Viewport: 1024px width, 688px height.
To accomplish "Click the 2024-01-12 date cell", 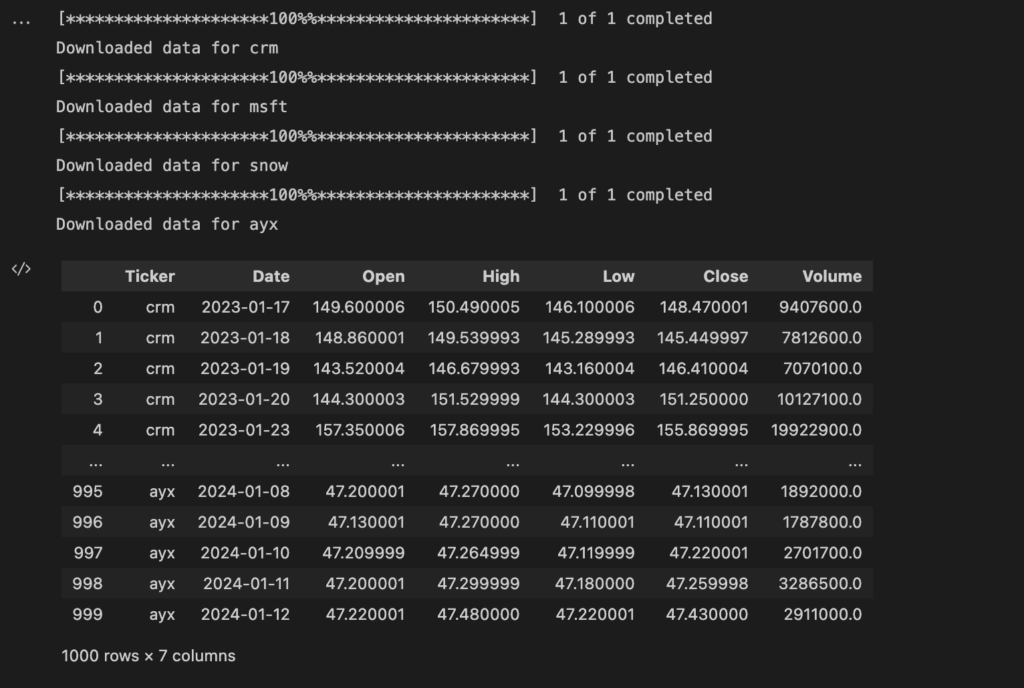I will tap(245, 614).
